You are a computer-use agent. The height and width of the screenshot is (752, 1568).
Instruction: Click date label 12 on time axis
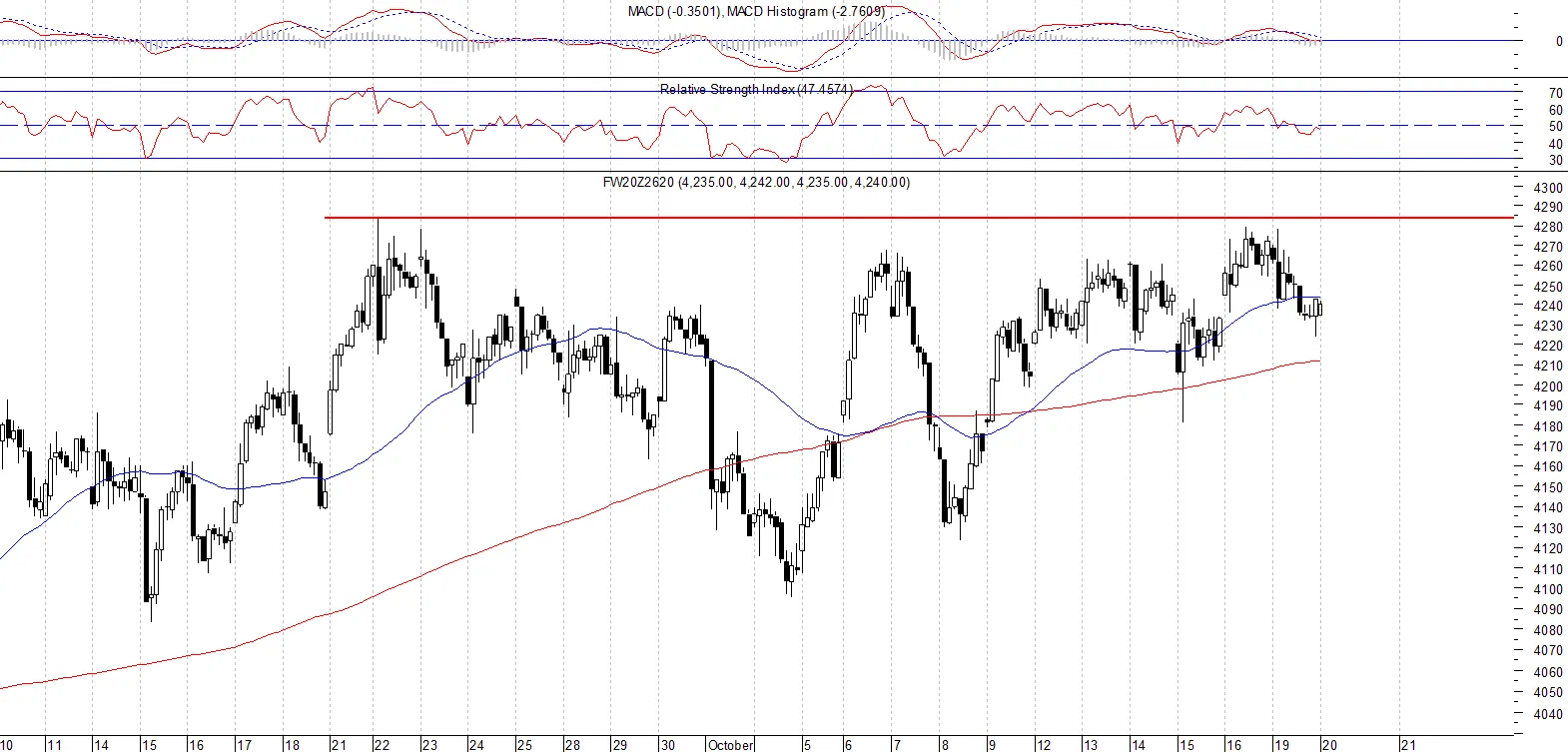point(1044,745)
